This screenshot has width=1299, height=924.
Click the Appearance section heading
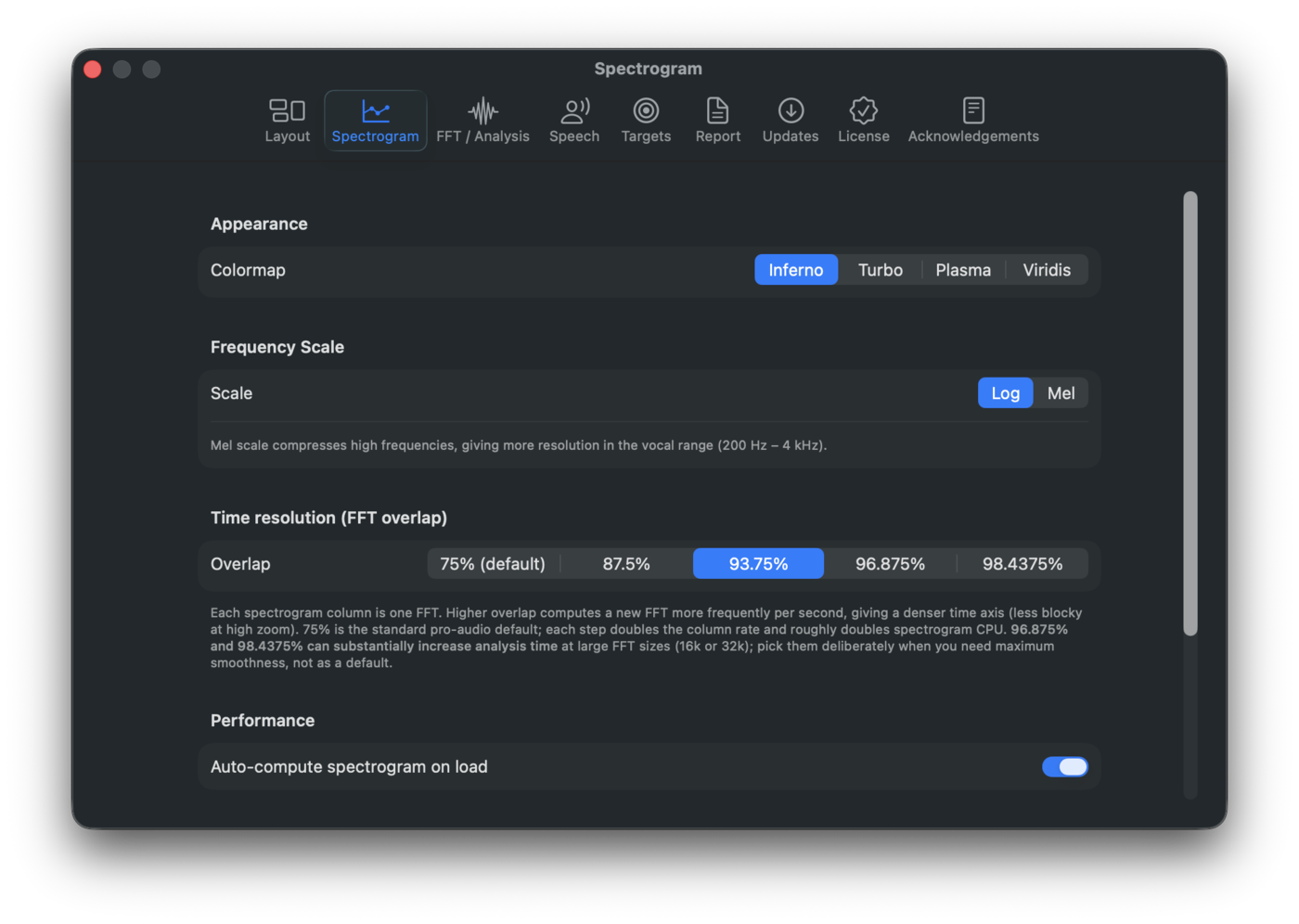coord(259,224)
